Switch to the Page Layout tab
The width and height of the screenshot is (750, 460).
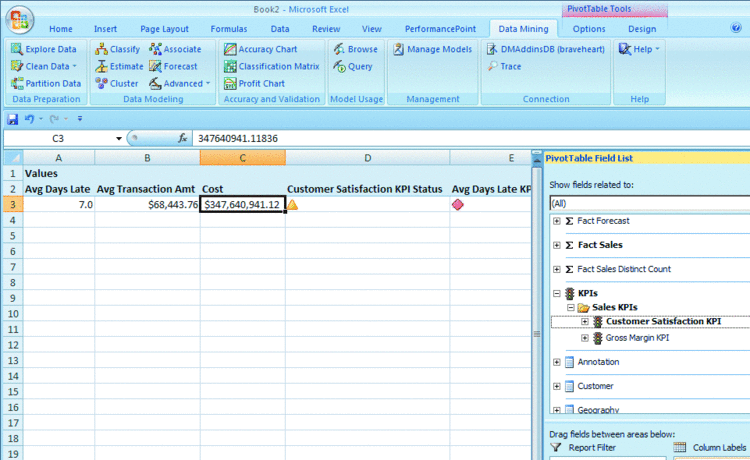(x=164, y=29)
